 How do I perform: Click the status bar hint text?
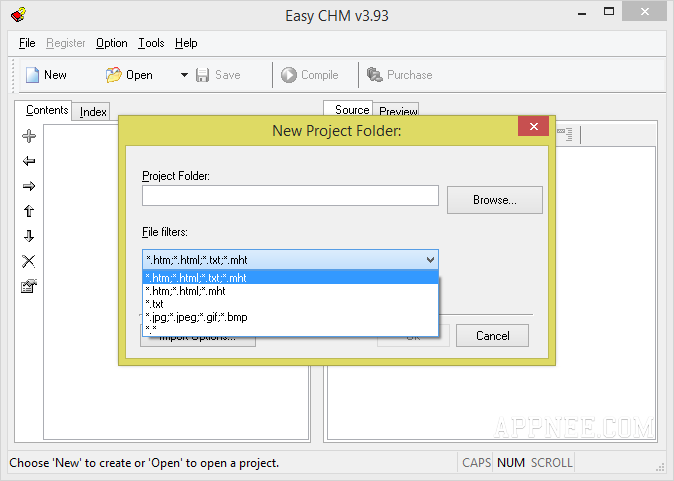[144, 463]
